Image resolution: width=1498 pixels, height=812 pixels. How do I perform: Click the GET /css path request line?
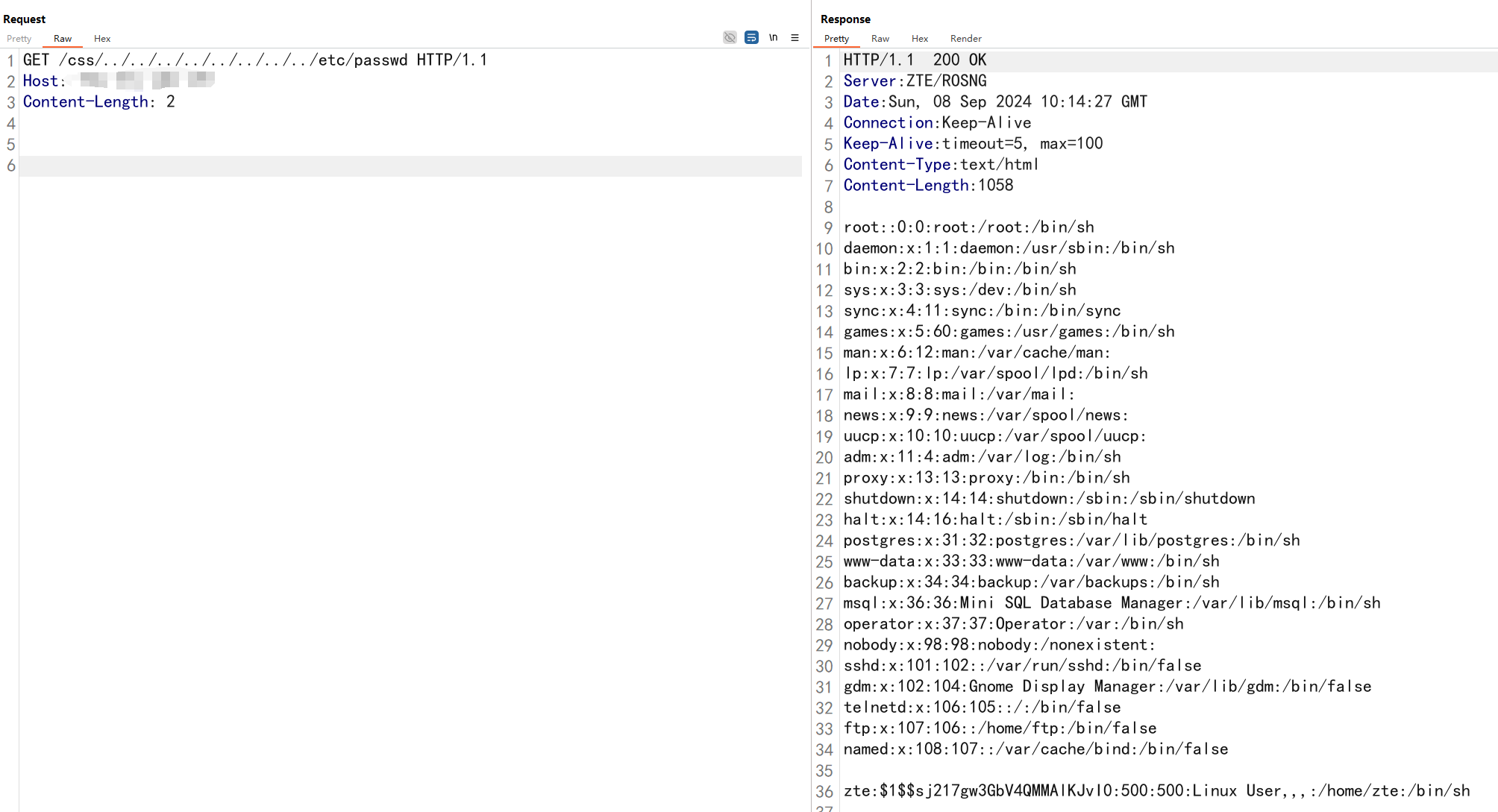point(254,60)
